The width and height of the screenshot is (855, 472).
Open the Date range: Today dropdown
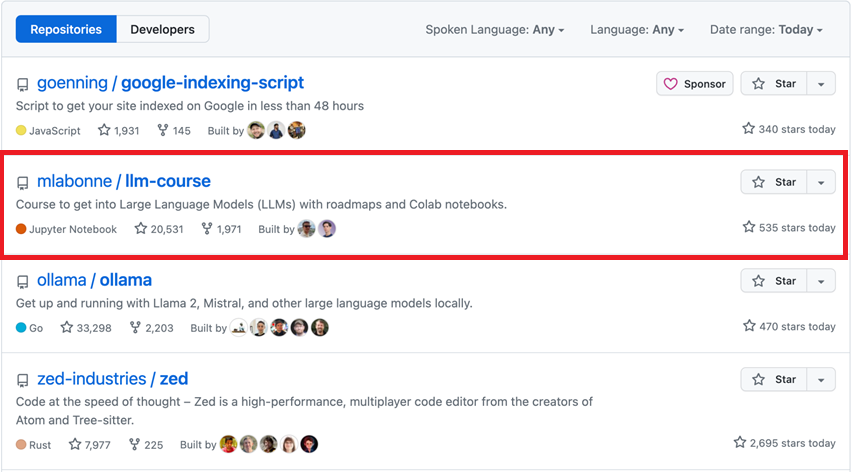pyautogui.click(x=766, y=29)
